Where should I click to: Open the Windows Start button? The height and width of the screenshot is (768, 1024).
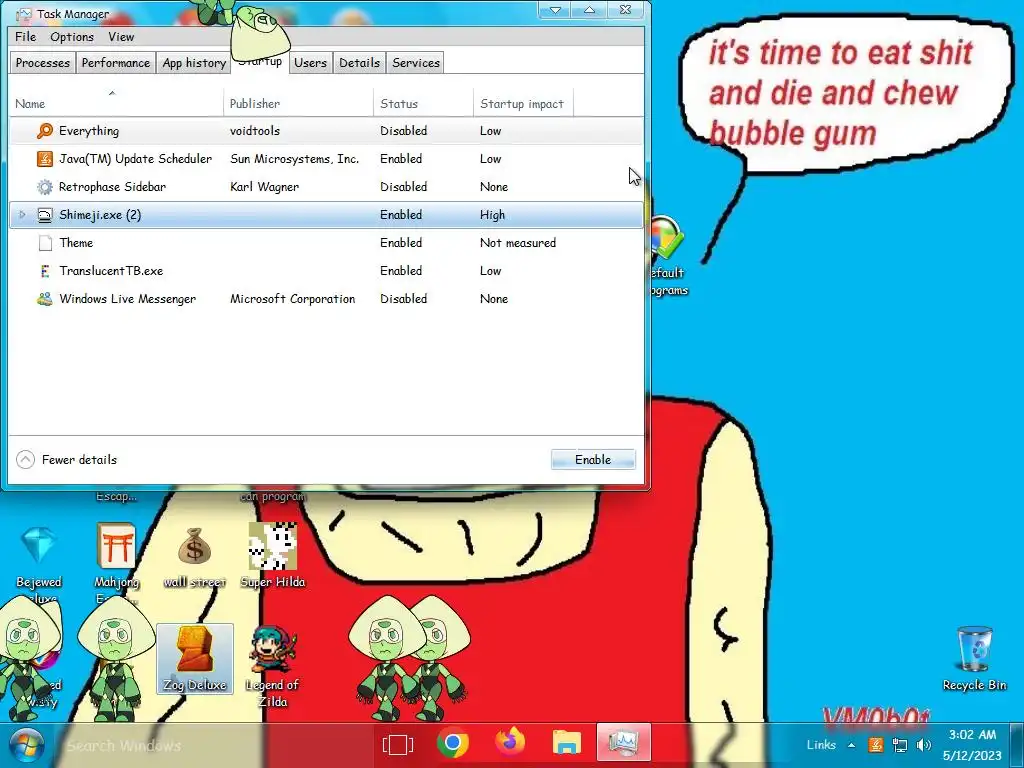click(26, 745)
